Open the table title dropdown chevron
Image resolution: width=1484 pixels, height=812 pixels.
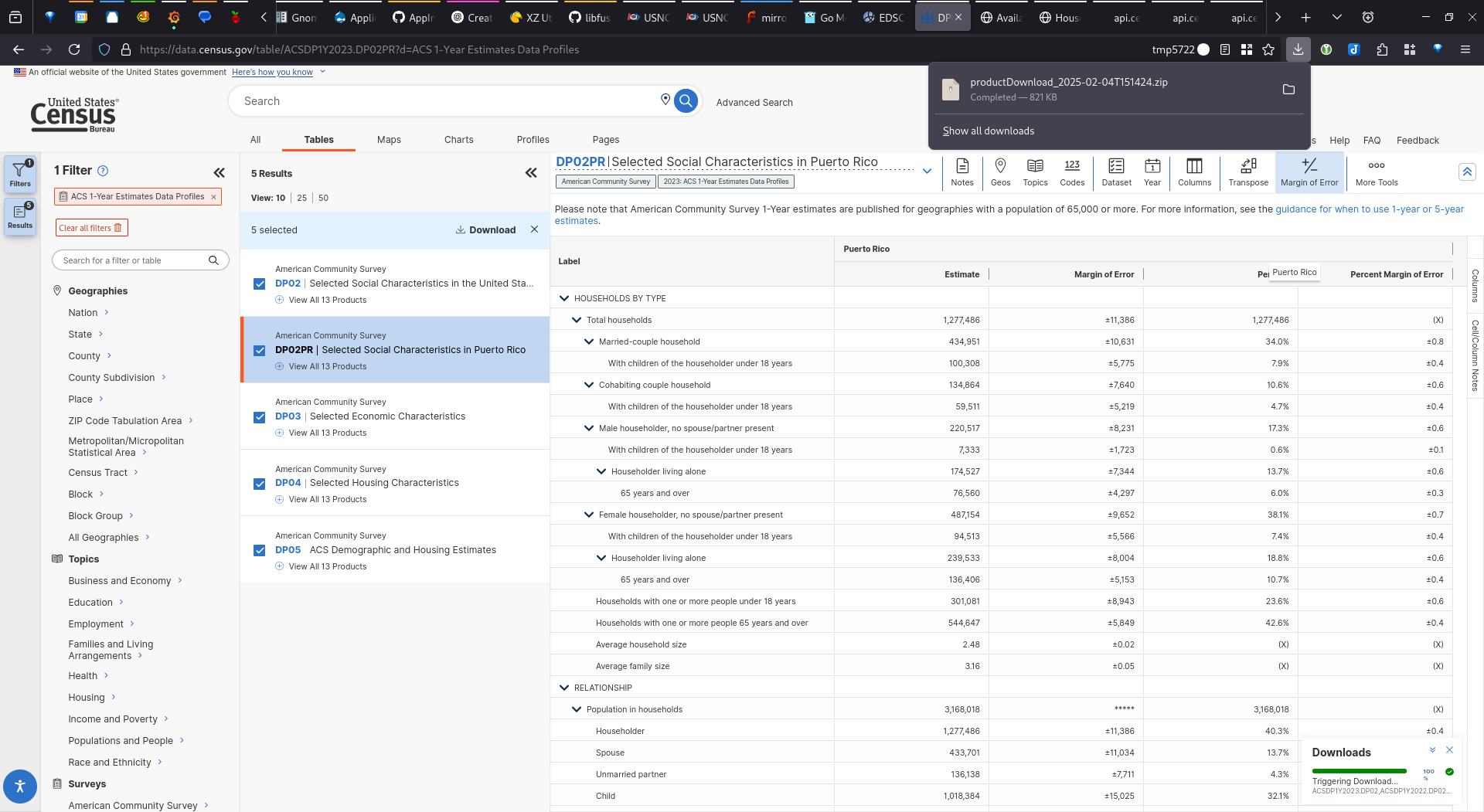[927, 171]
